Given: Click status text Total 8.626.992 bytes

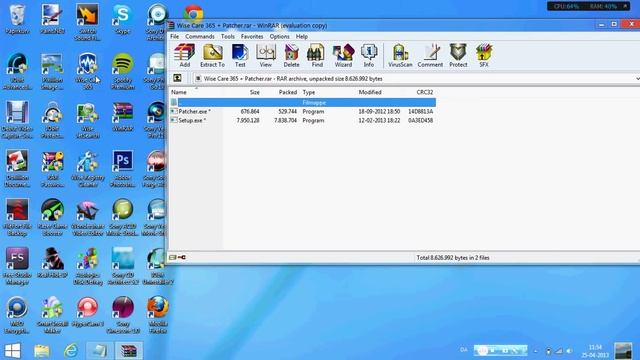Looking at the screenshot, I should 453,258.
